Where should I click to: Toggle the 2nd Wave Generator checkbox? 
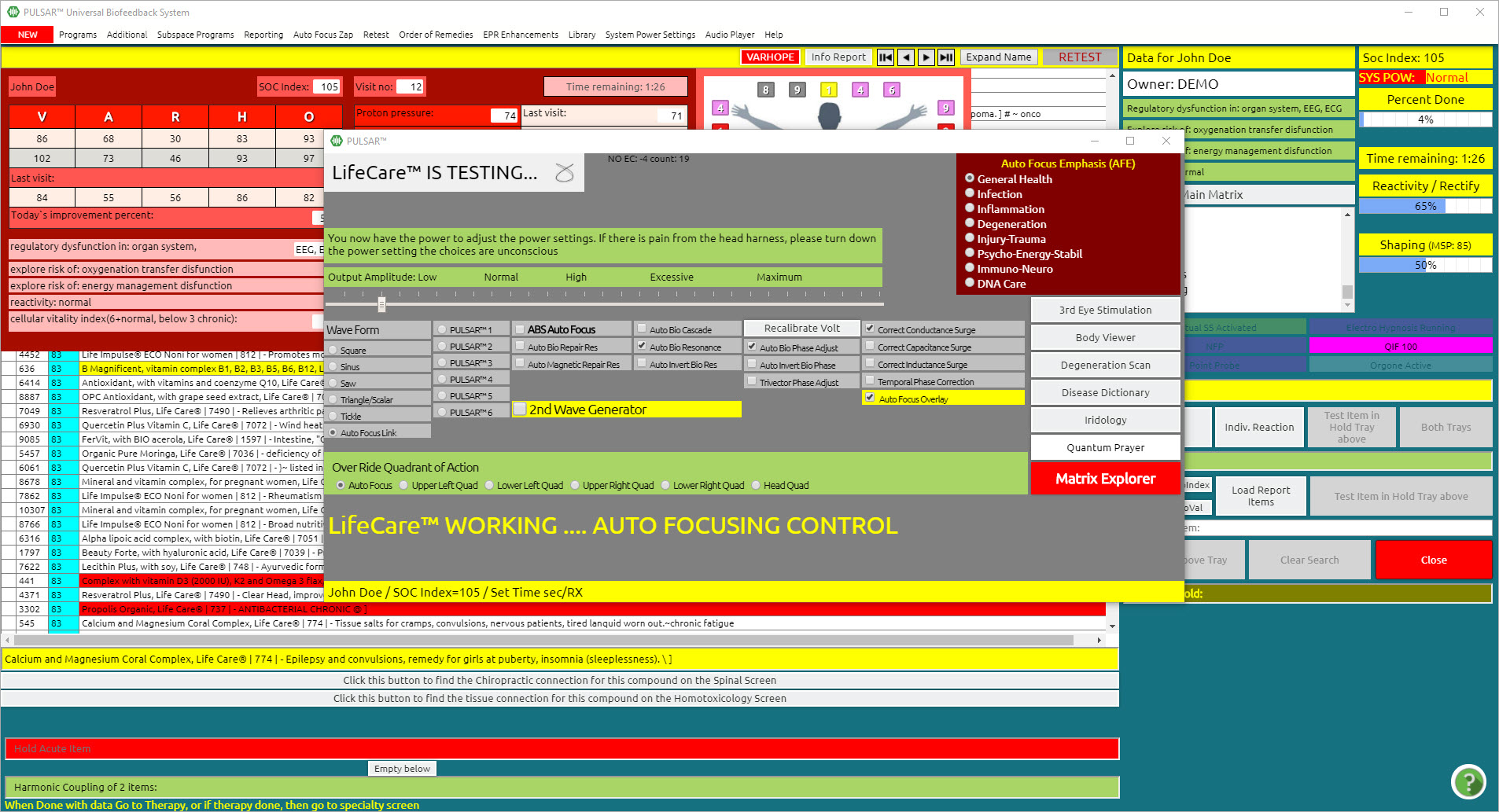pos(520,410)
